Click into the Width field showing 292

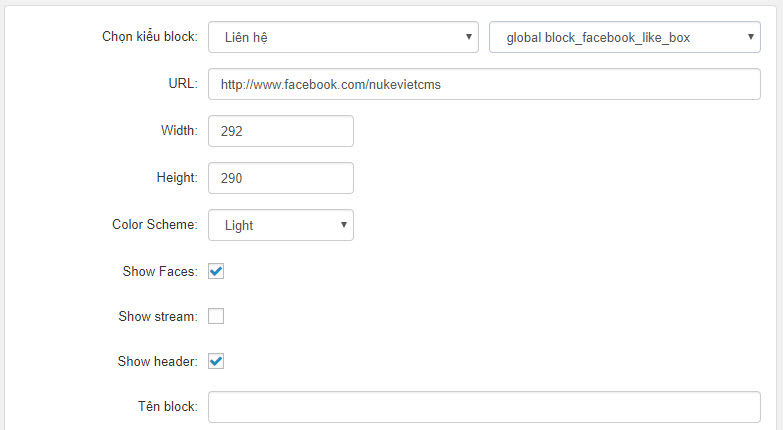pyautogui.click(x=281, y=131)
